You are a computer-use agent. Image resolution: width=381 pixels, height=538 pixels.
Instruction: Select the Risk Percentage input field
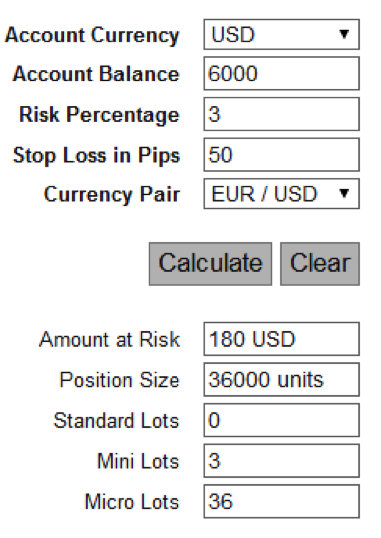(x=281, y=114)
